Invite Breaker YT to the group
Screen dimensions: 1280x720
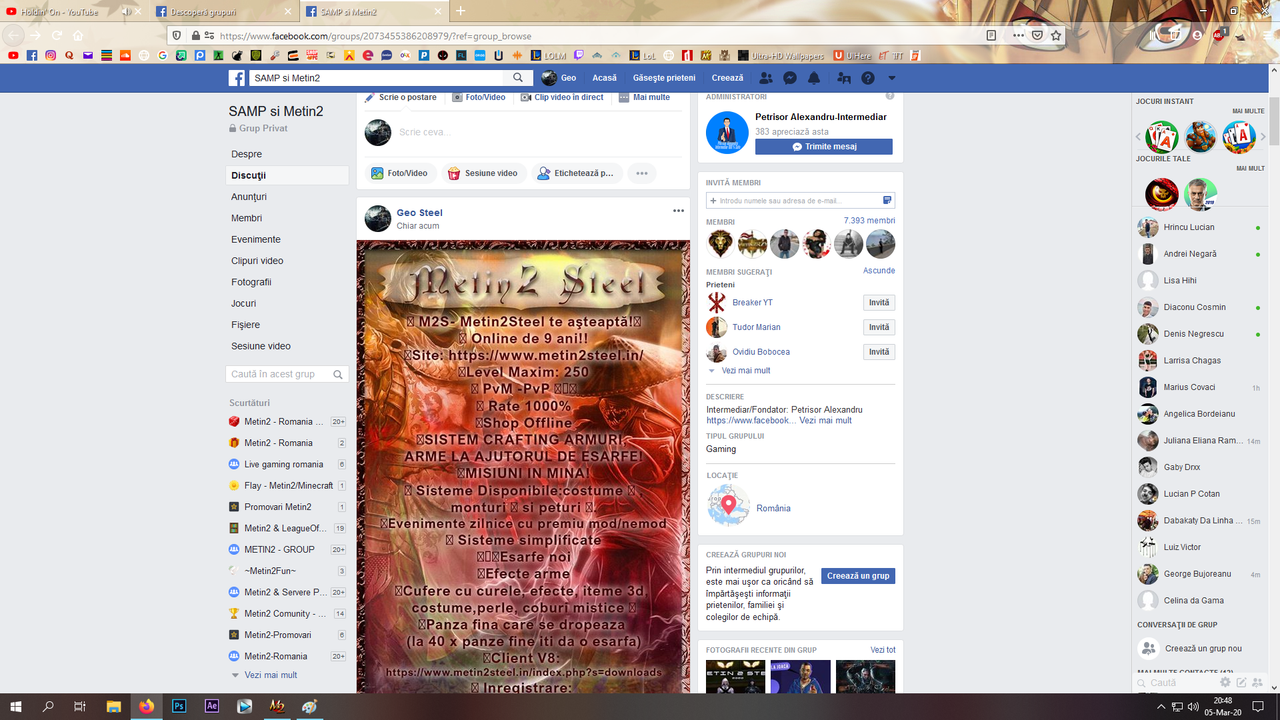(x=879, y=303)
